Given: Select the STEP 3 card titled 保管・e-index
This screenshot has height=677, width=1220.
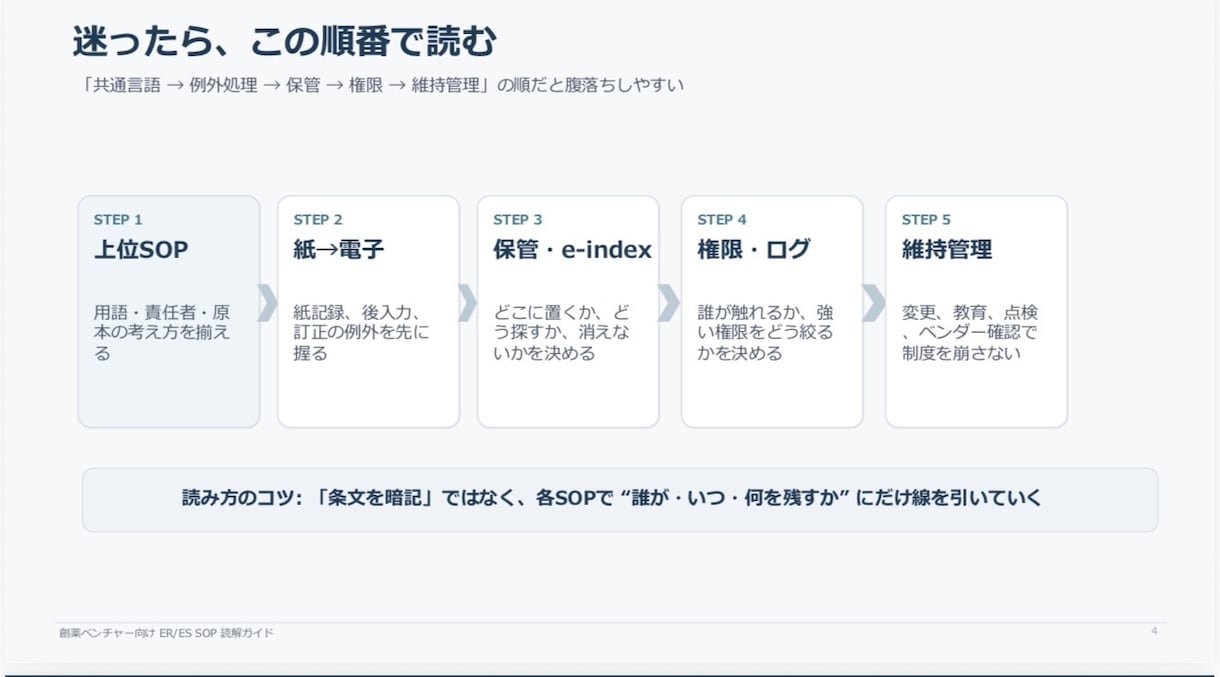Looking at the screenshot, I should pos(568,312).
